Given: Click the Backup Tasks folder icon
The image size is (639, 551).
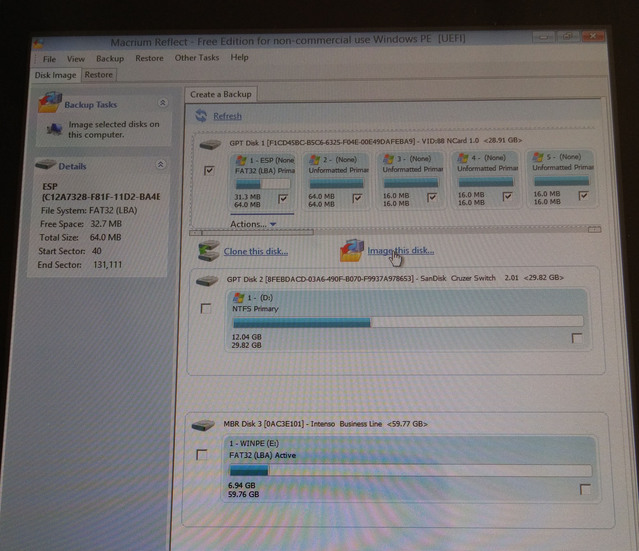Looking at the screenshot, I should coord(50,102).
